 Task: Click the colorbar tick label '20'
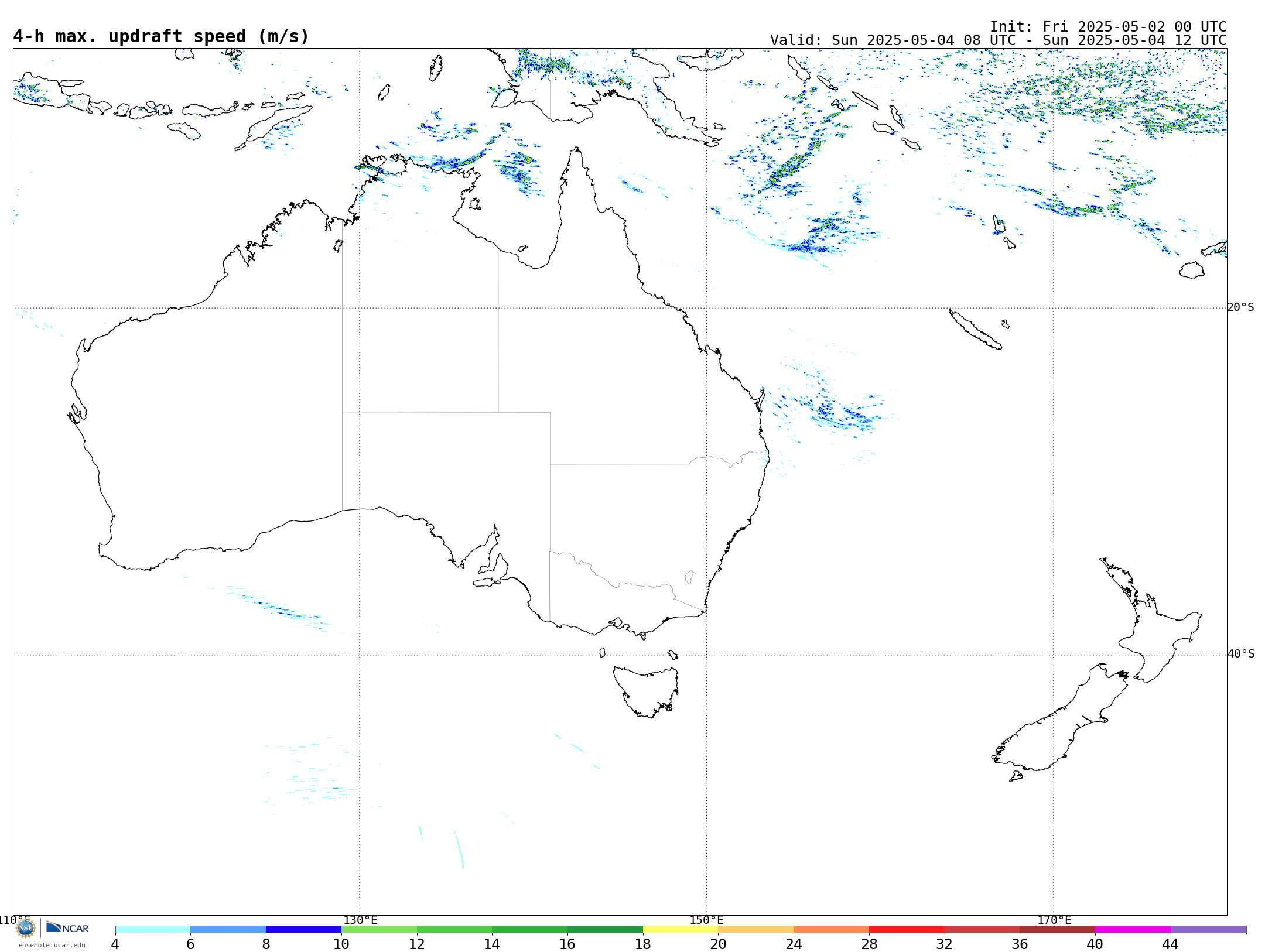click(719, 944)
